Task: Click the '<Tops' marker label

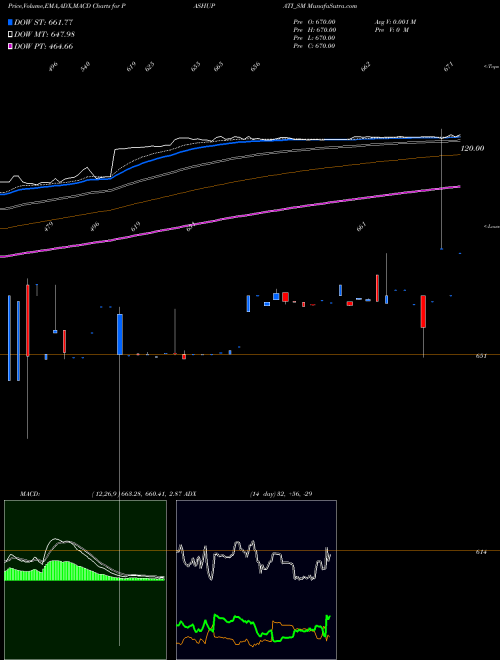Action: tap(491, 67)
